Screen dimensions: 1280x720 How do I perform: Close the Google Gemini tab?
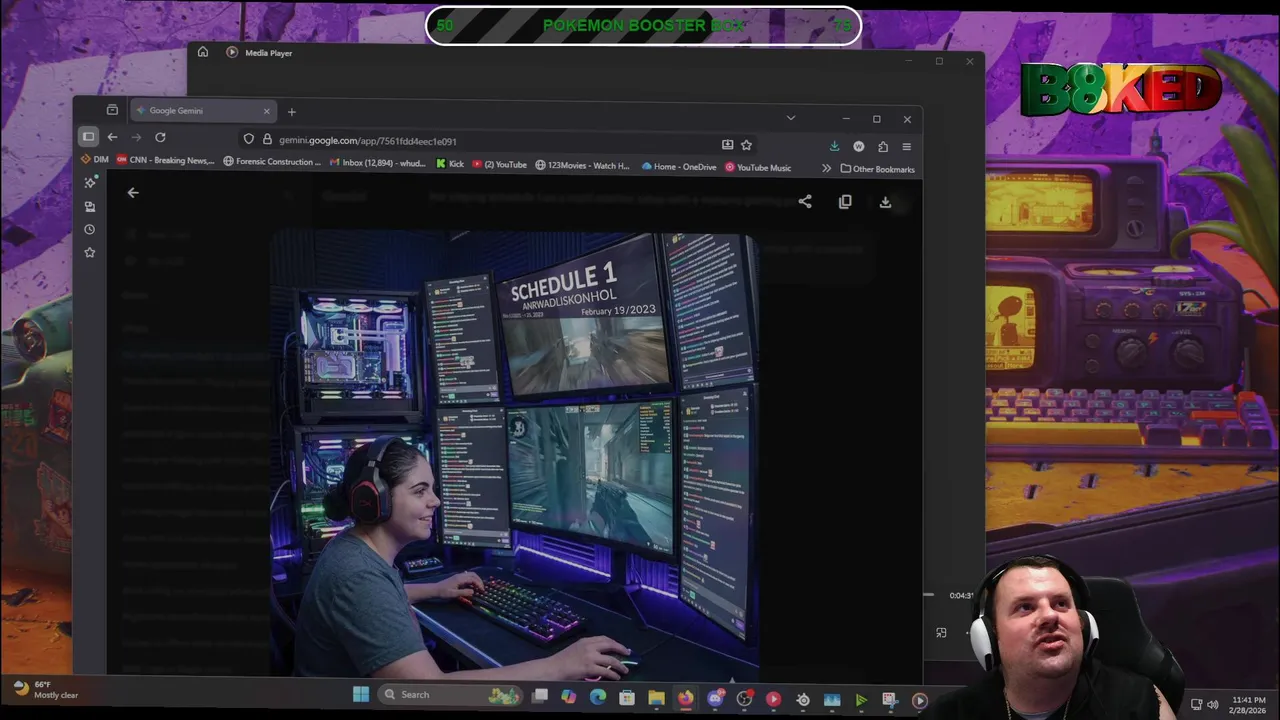pyautogui.click(x=266, y=111)
